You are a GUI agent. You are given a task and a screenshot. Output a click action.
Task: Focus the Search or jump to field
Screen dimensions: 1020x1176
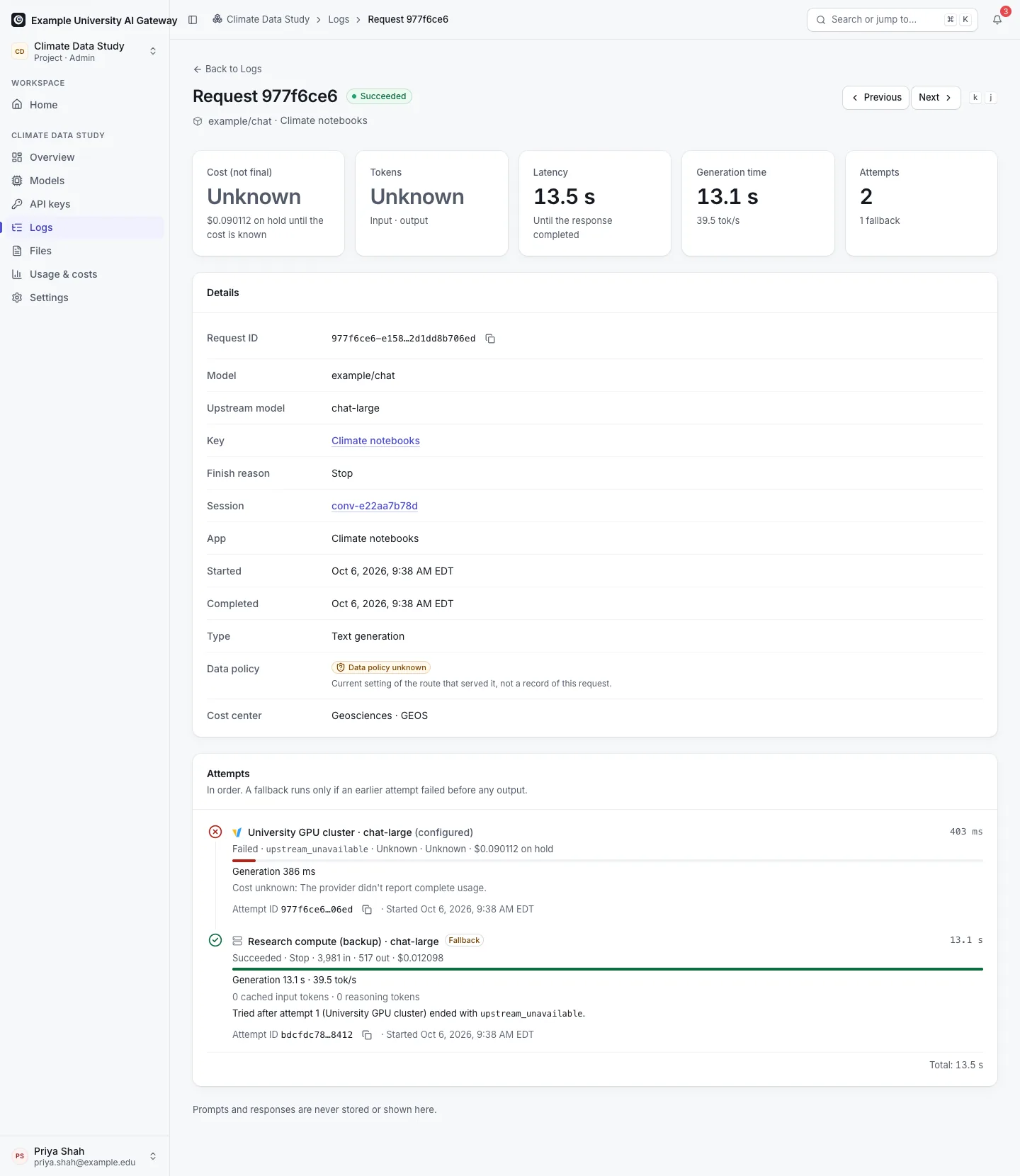(x=892, y=20)
